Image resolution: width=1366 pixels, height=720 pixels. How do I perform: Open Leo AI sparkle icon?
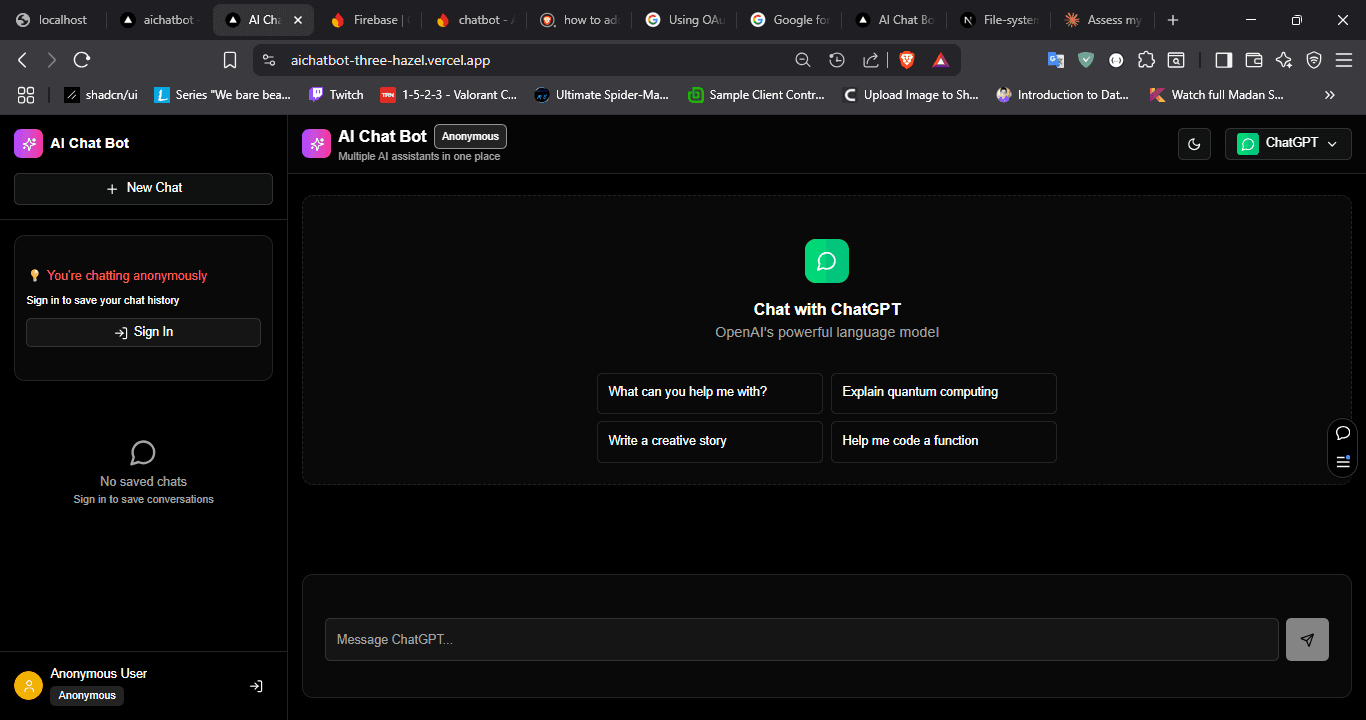(1284, 60)
